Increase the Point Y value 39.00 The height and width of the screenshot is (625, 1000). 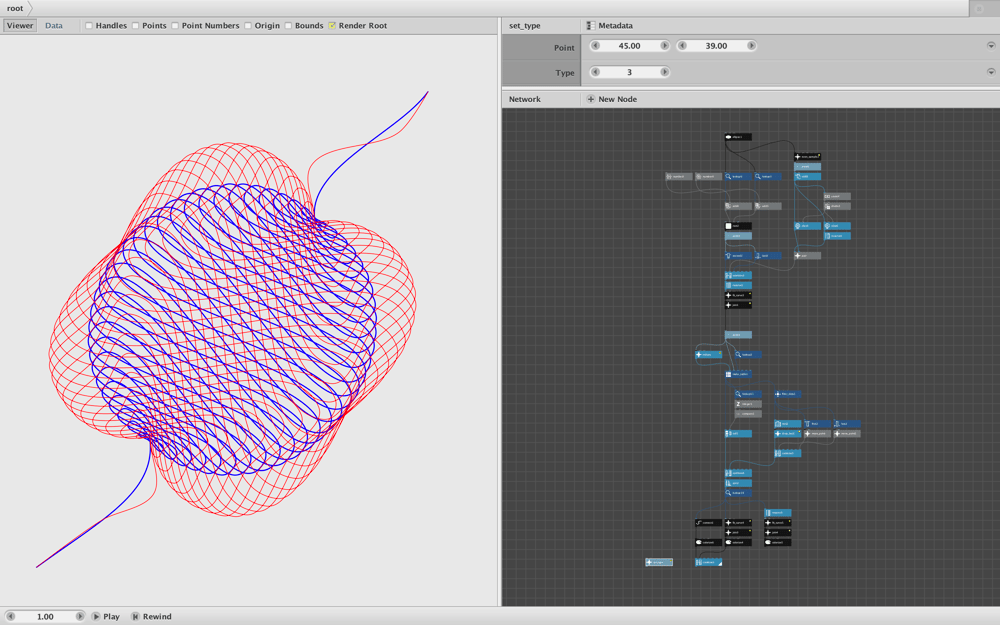[751, 46]
